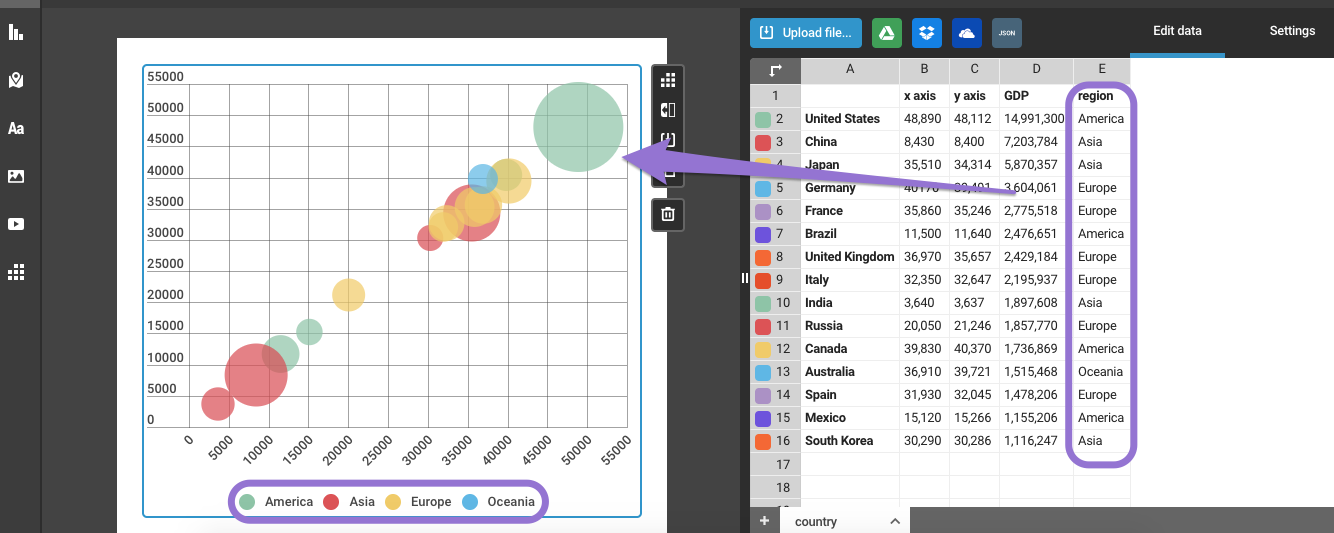Delete the chart with trash icon
This screenshot has height=533, width=1334.
[668, 214]
